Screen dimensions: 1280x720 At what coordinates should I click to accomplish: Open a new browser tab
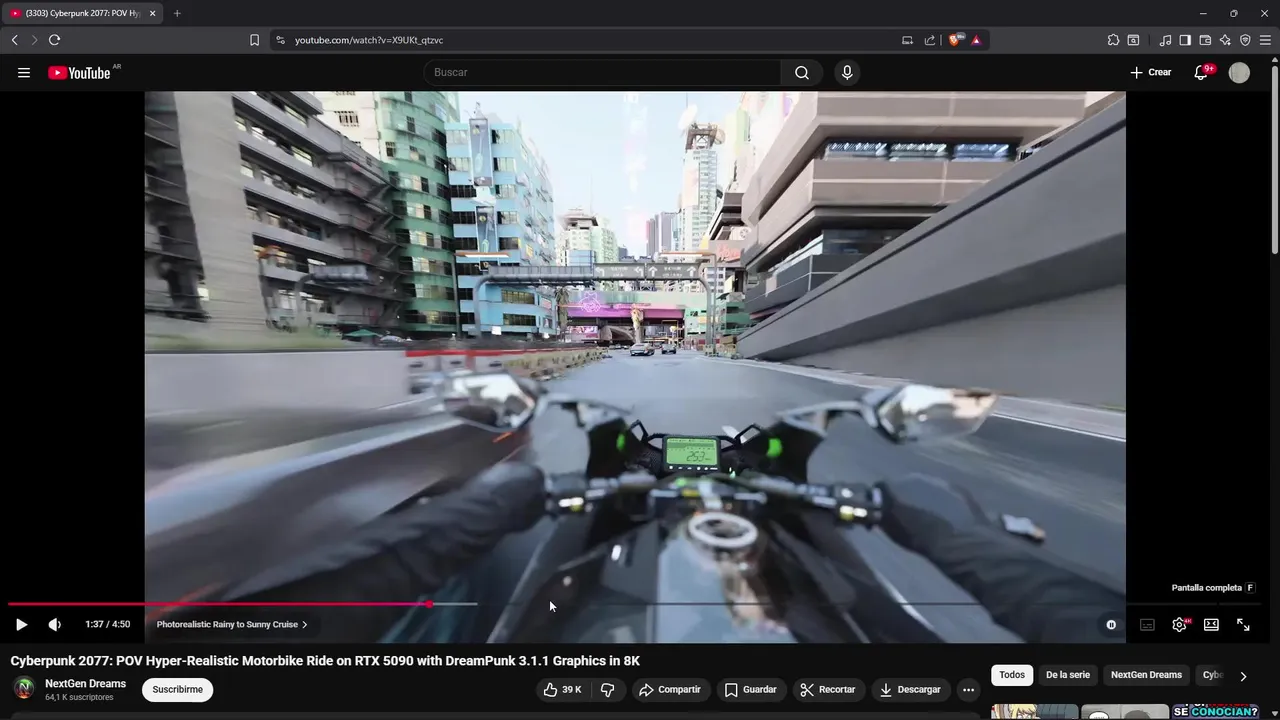[177, 13]
